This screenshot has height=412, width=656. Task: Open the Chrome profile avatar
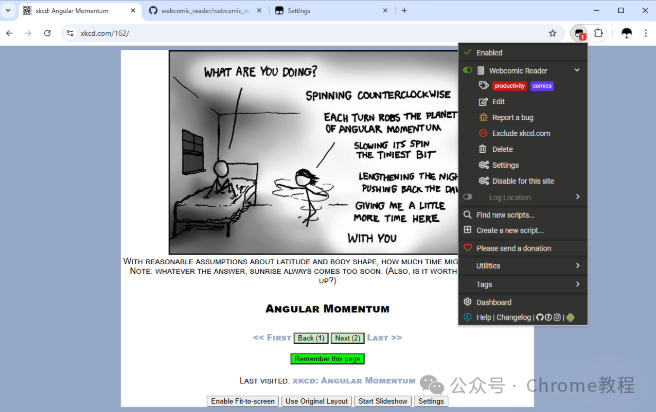tap(626, 33)
